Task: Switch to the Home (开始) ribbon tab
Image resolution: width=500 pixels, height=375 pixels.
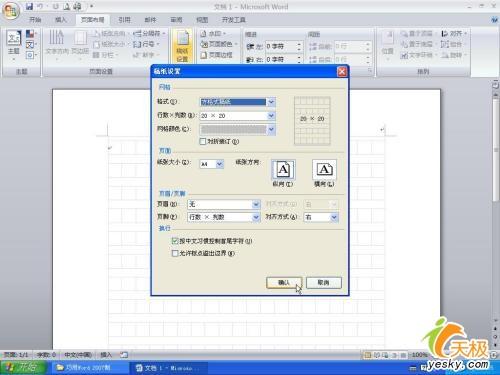Action: point(35,20)
